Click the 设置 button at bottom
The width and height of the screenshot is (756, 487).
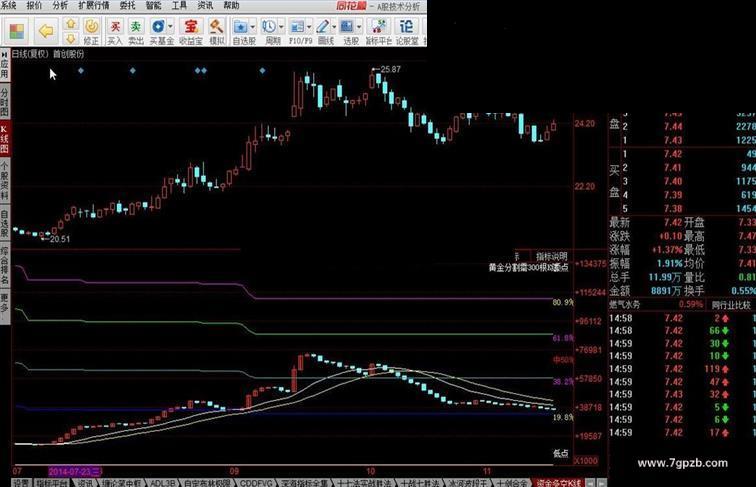tap(21, 483)
